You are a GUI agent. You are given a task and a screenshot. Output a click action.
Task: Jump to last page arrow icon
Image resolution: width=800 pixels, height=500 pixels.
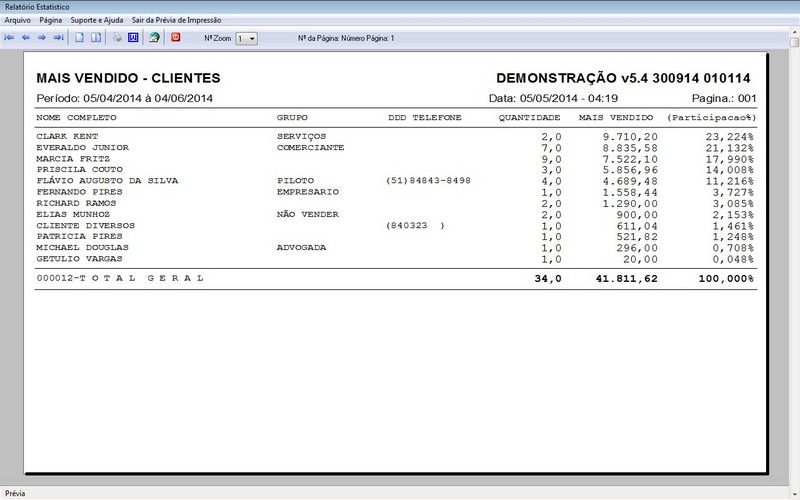click(59, 38)
